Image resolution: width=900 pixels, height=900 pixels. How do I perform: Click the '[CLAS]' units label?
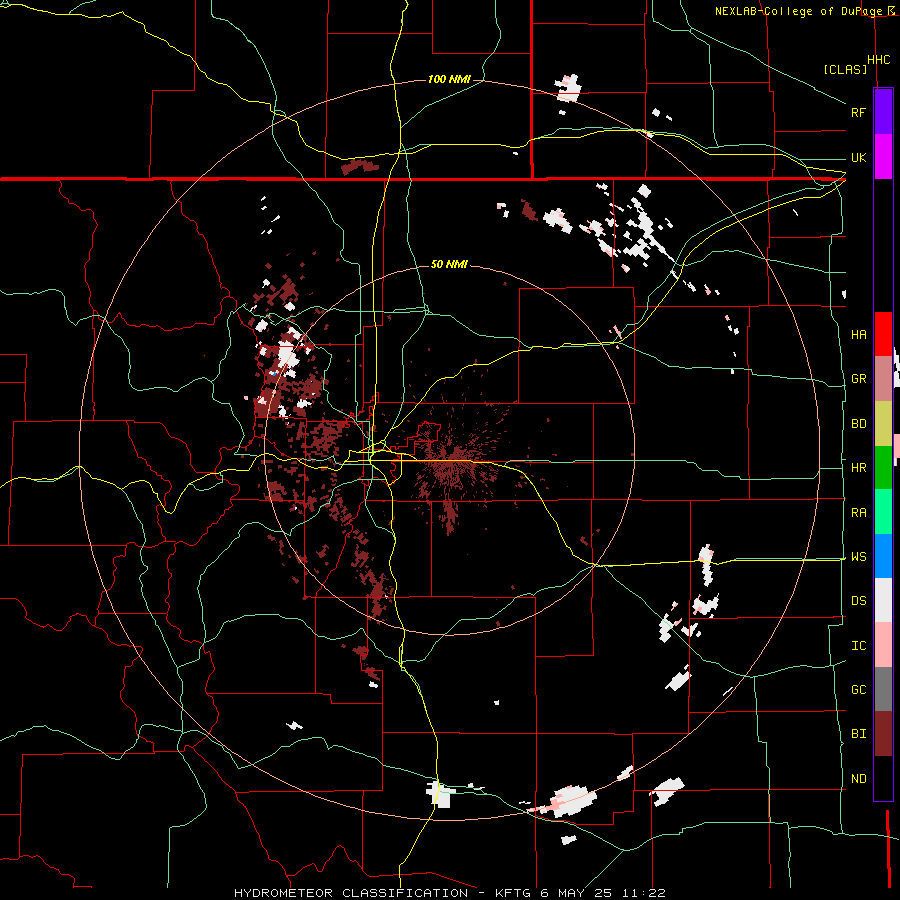(845, 69)
